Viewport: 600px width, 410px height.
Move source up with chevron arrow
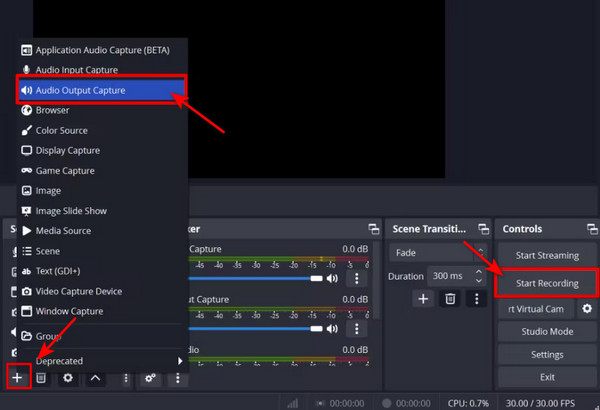click(x=95, y=378)
